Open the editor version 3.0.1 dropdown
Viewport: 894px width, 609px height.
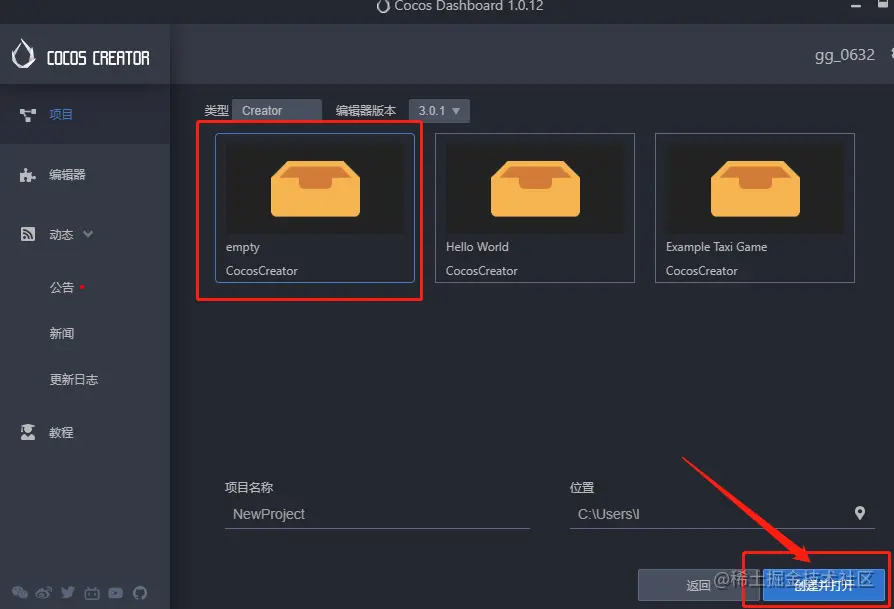[439, 111]
